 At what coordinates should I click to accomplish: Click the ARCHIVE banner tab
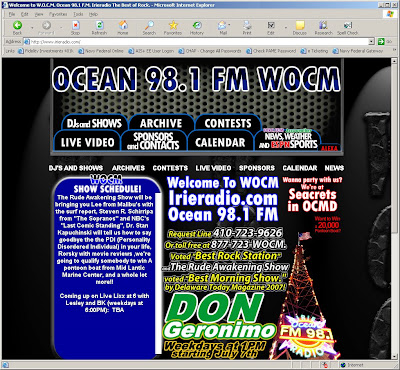click(161, 123)
